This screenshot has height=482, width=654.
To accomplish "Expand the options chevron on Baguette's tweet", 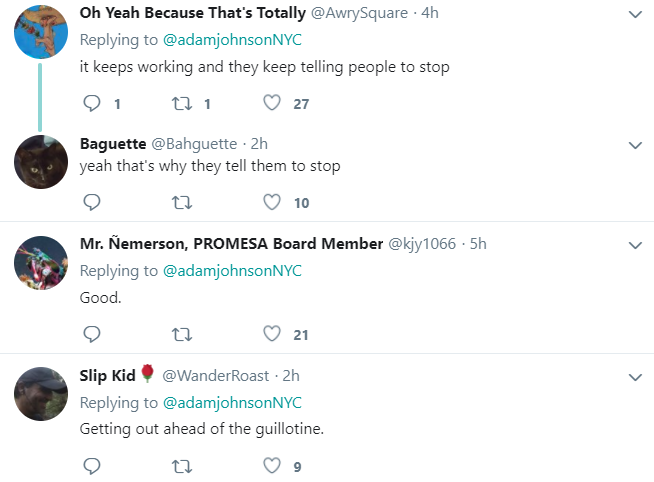I will click(x=635, y=146).
